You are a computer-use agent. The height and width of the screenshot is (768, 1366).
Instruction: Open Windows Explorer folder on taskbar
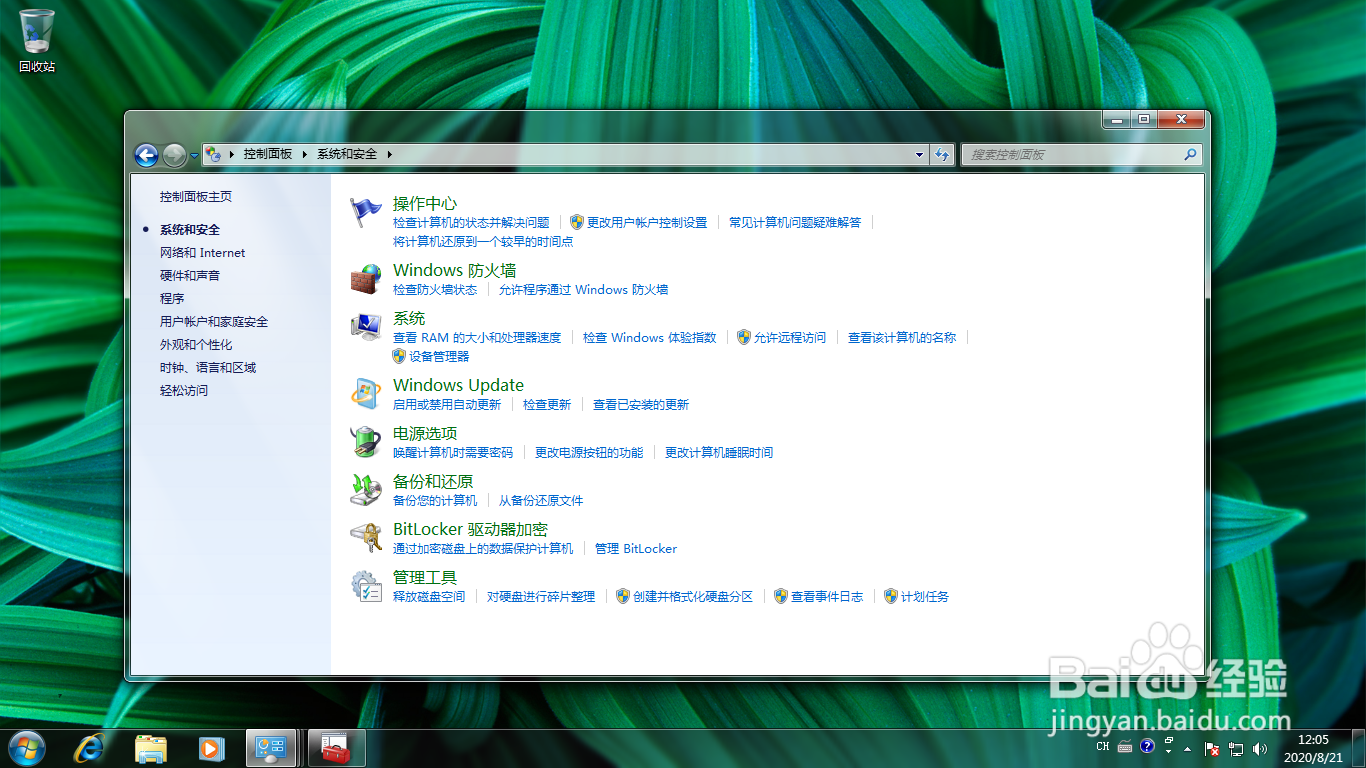(x=151, y=748)
